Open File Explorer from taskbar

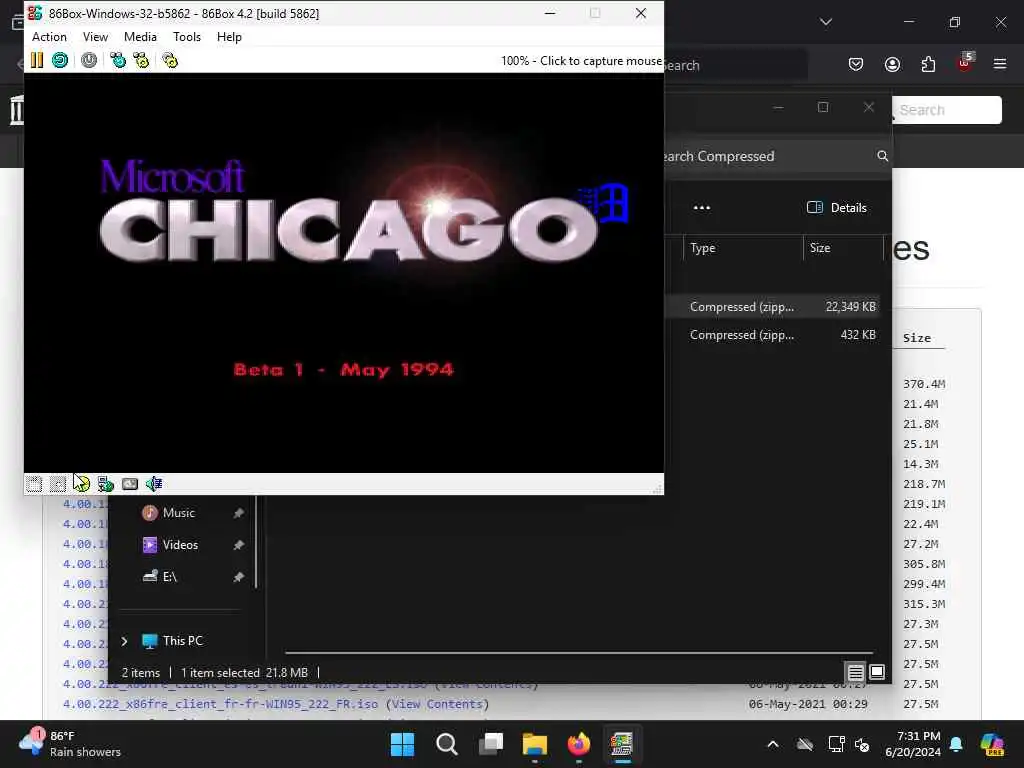click(x=534, y=744)
